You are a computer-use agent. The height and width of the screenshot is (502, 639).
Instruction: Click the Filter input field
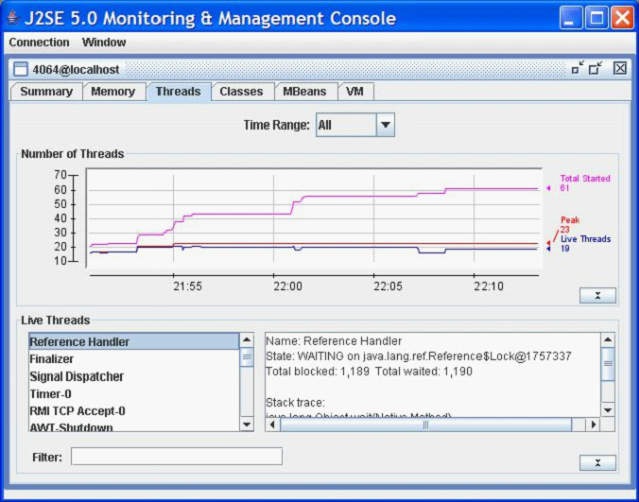pos(176,456)
